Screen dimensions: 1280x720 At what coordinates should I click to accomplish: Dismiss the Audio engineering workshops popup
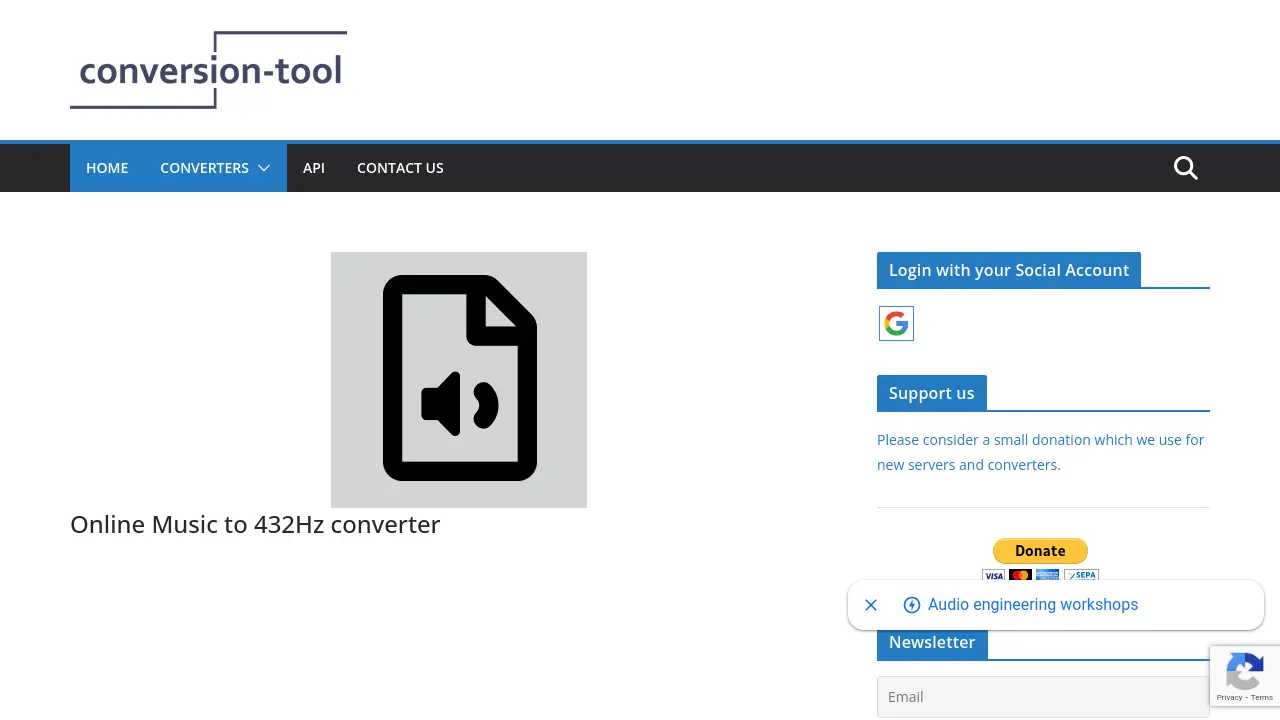coord(871,605)
